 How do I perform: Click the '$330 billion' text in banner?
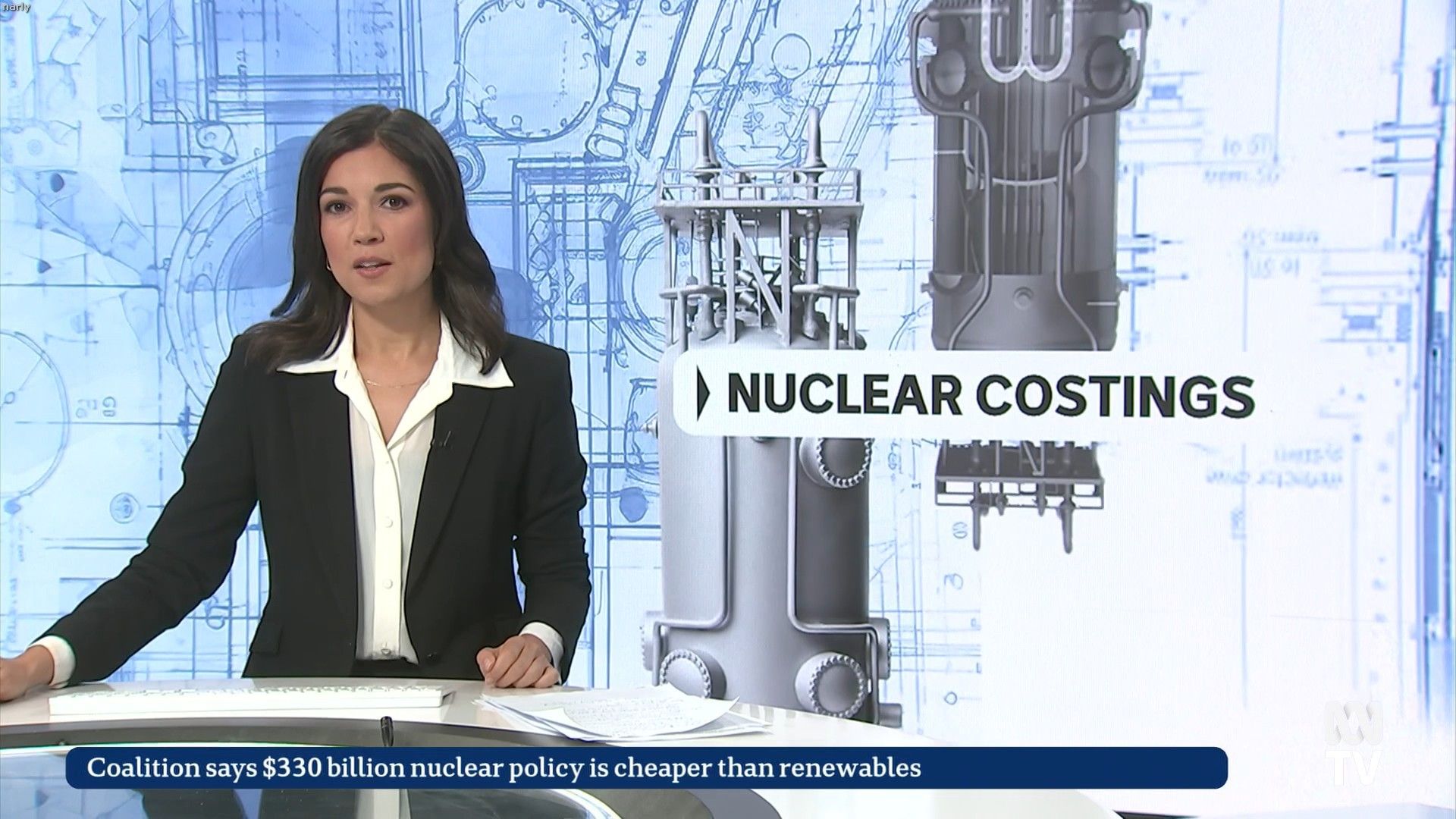[333, 768]
